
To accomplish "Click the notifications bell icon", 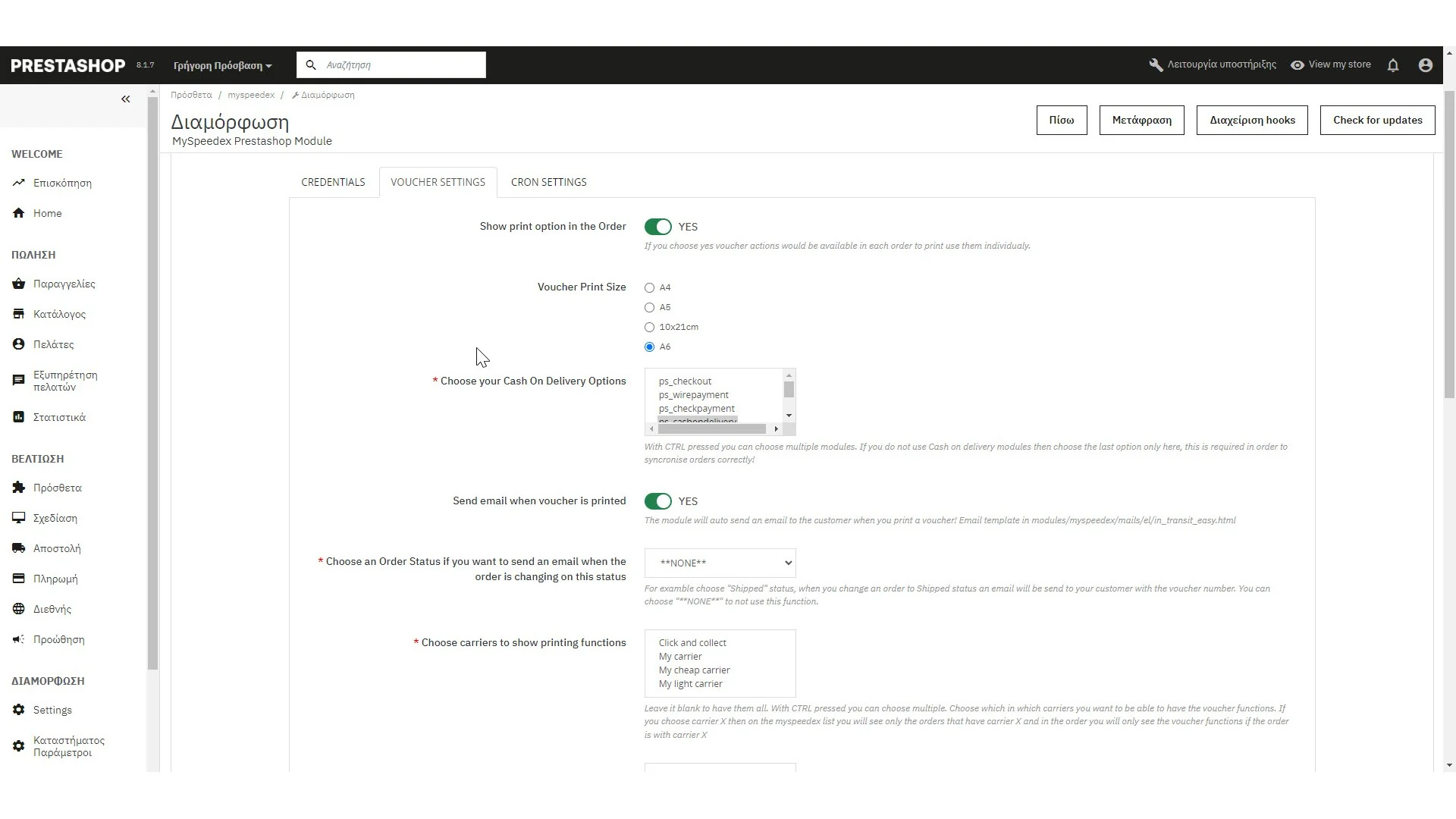I will pyautogui.click(x=1393, y=65).
